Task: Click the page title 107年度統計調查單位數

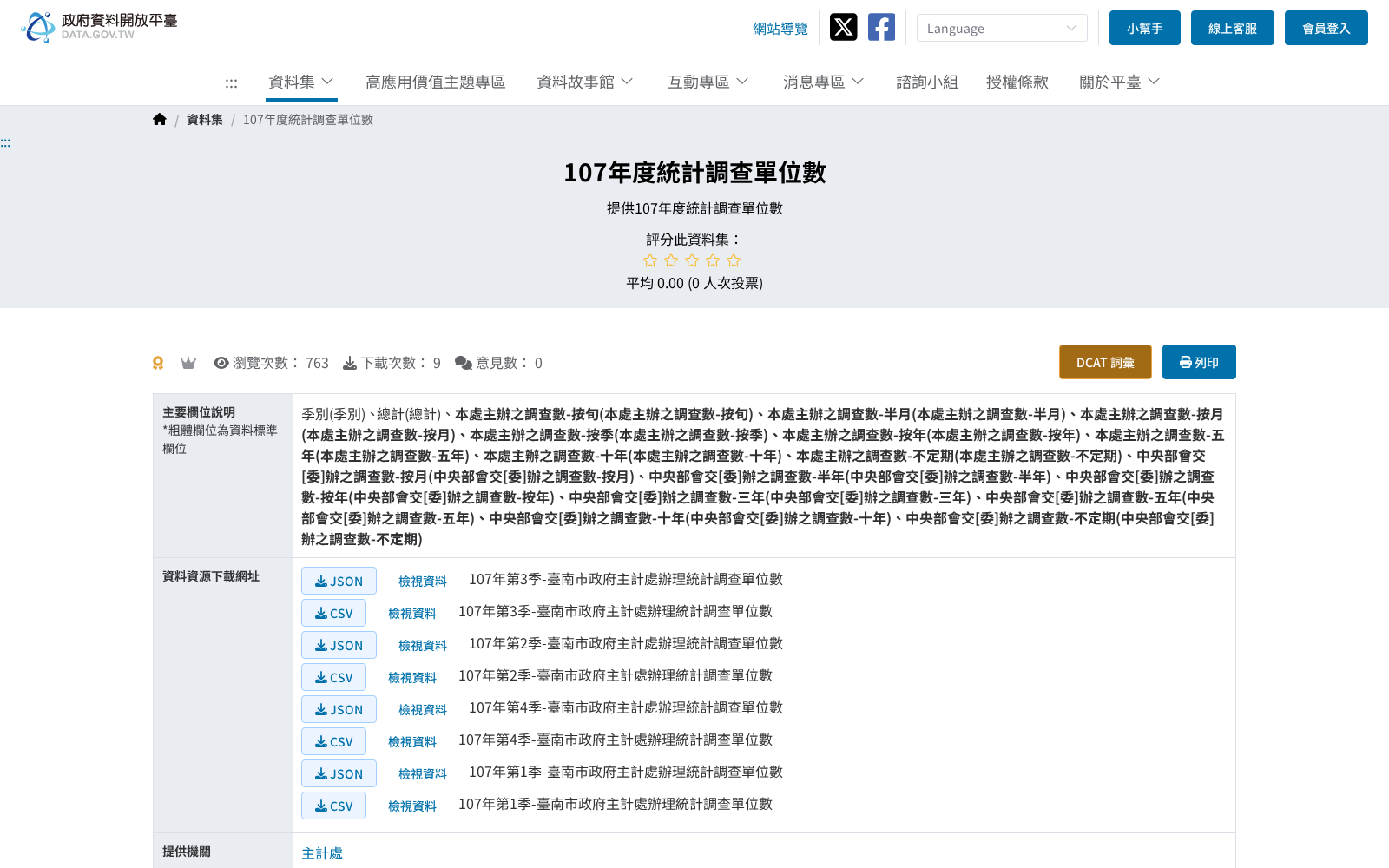Action: (694, 172)
